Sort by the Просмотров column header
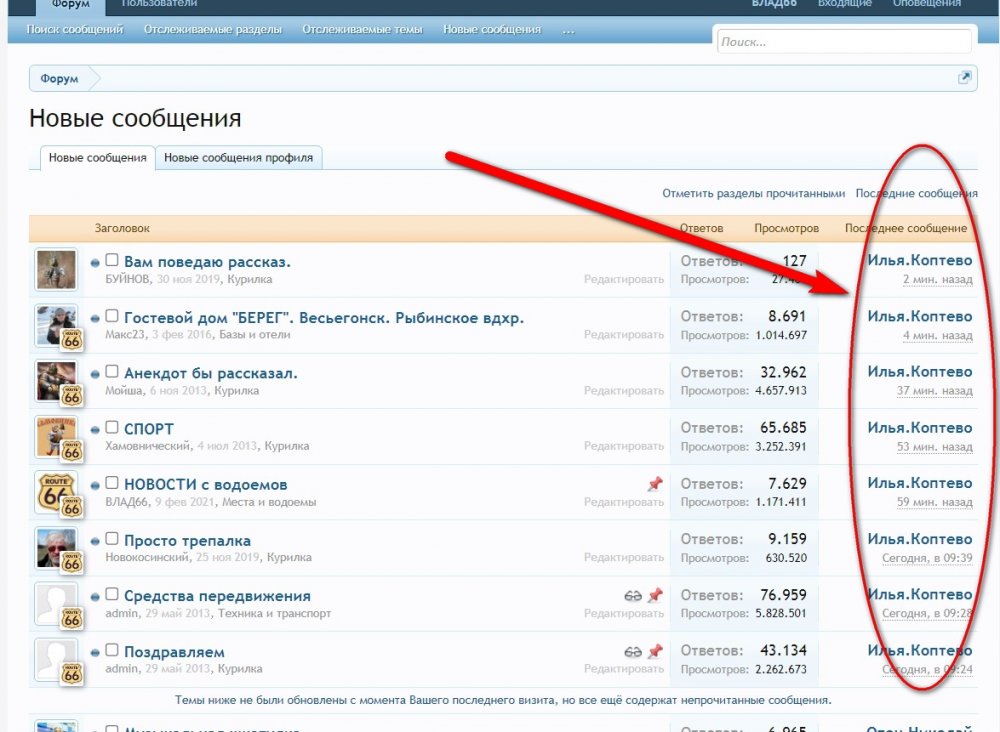1000x732 pixels. (786, 228)
